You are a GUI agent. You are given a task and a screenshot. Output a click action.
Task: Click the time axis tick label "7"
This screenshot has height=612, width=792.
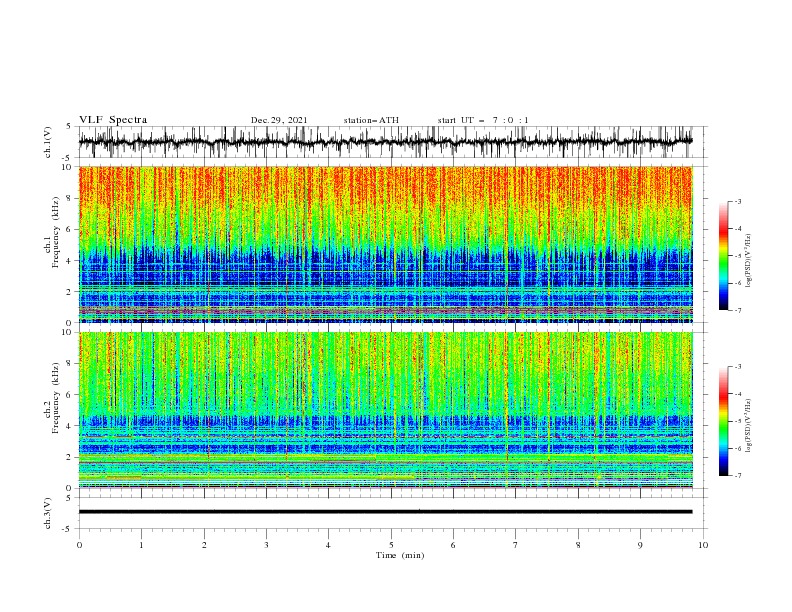coord(515,545)
